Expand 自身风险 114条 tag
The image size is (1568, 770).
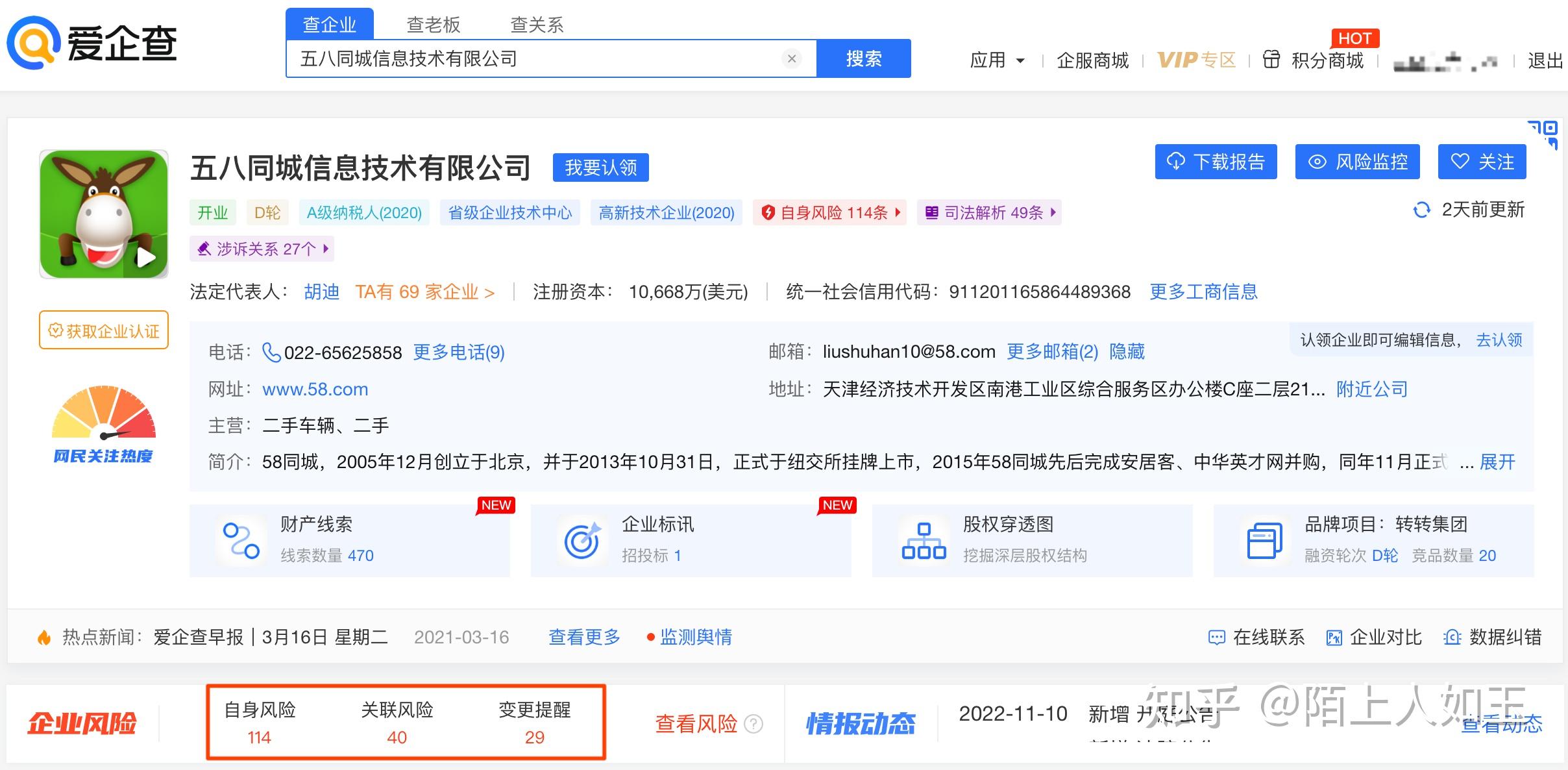pyautogui.click(x=830, y=212)
